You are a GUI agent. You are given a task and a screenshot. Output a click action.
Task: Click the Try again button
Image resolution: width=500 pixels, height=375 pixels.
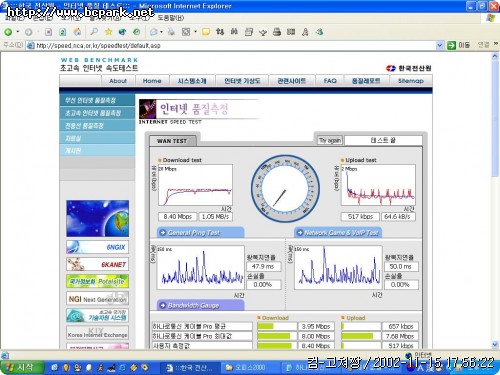[330, 140]
